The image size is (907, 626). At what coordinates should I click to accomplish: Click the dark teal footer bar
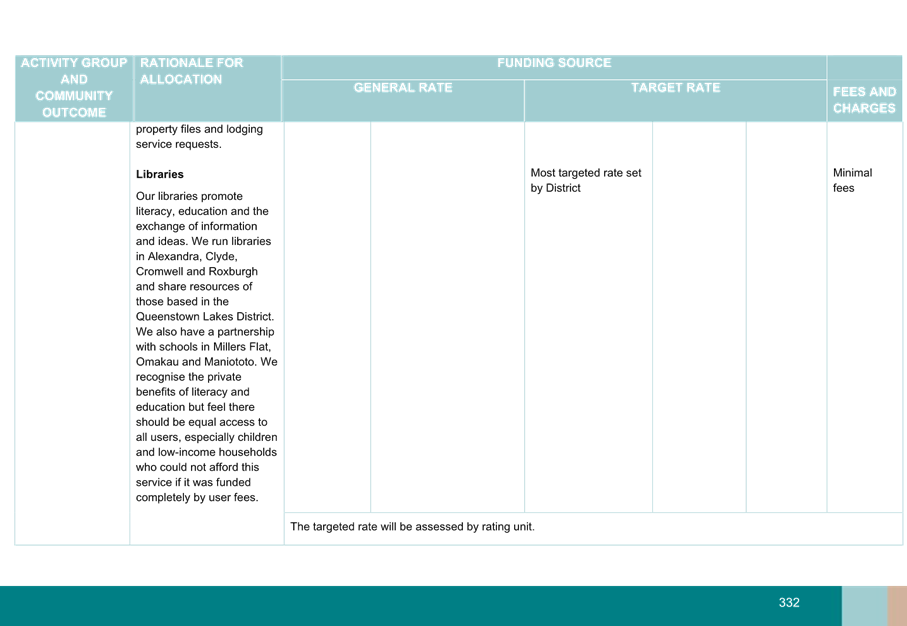(400, 606)
